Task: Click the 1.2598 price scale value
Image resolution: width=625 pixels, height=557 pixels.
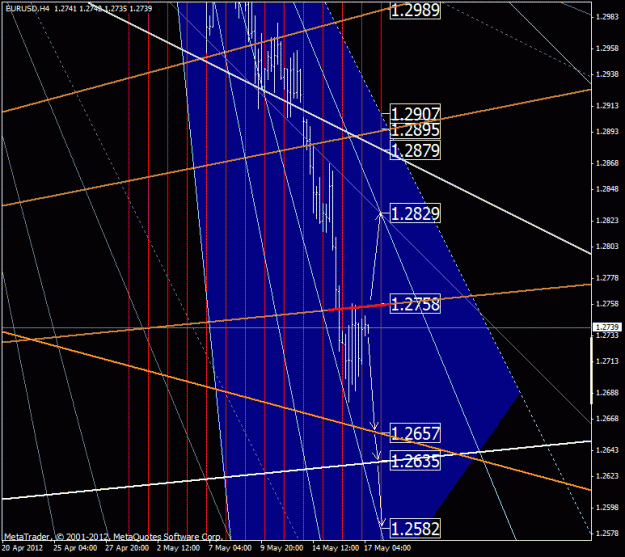Action: click(607, 508)
